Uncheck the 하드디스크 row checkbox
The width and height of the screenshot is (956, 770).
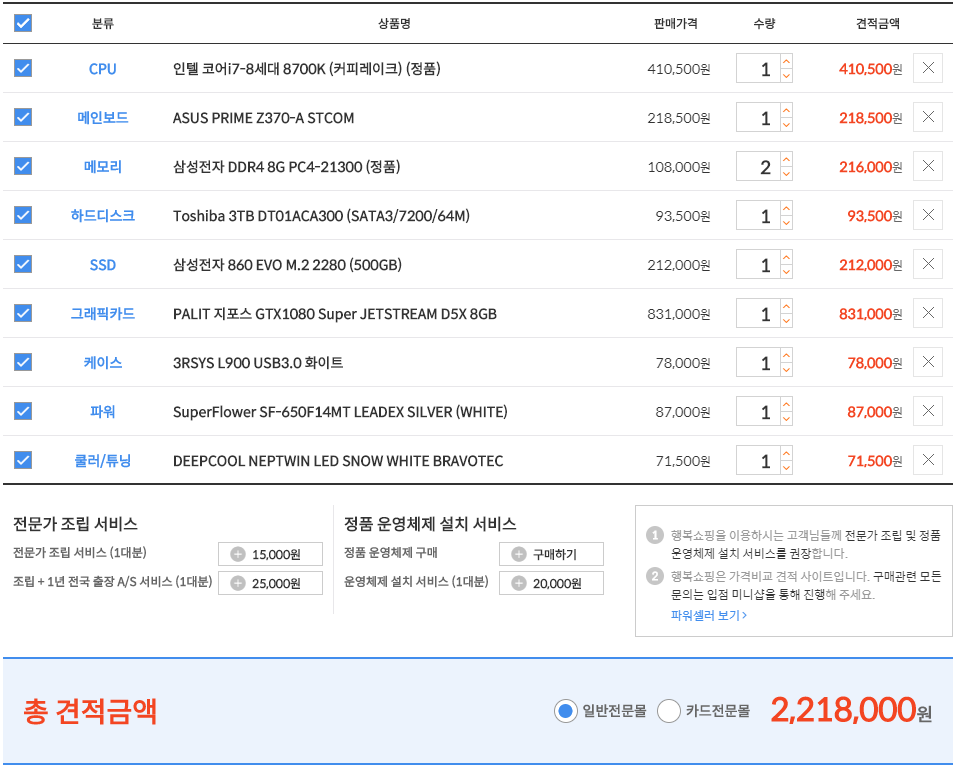[x=23, y=215]
